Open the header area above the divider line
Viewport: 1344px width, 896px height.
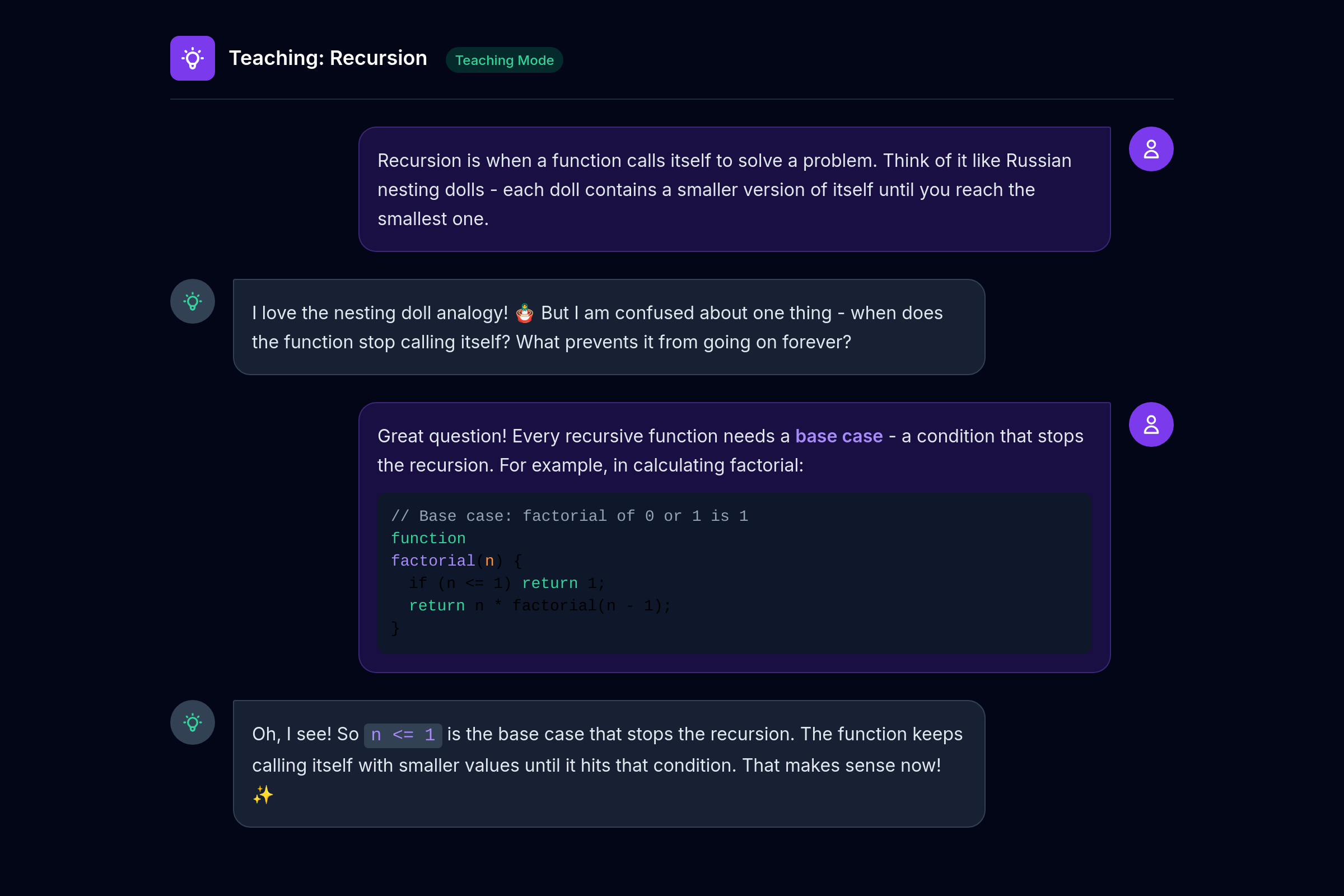pos(672,57)
